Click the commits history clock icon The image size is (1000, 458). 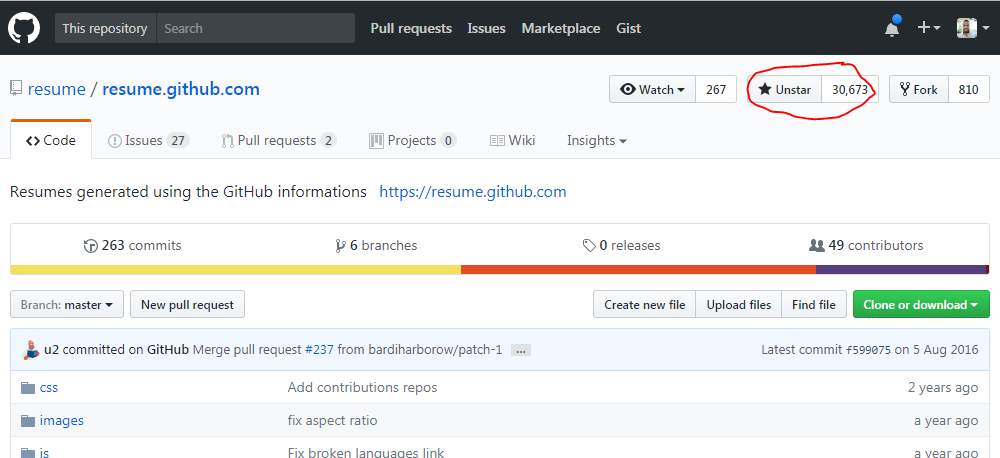[x=91, y=246]
